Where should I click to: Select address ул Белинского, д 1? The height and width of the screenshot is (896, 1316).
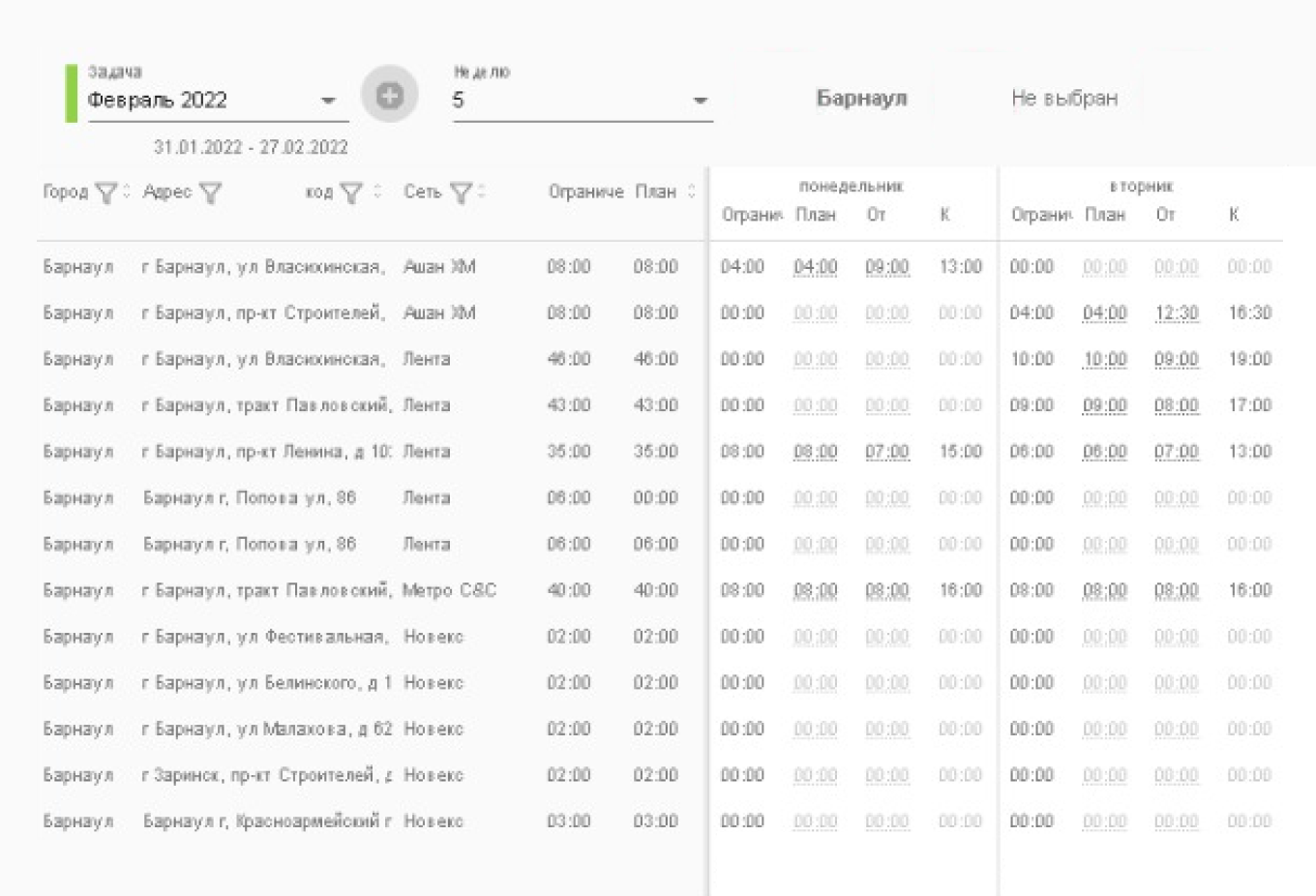266,682
